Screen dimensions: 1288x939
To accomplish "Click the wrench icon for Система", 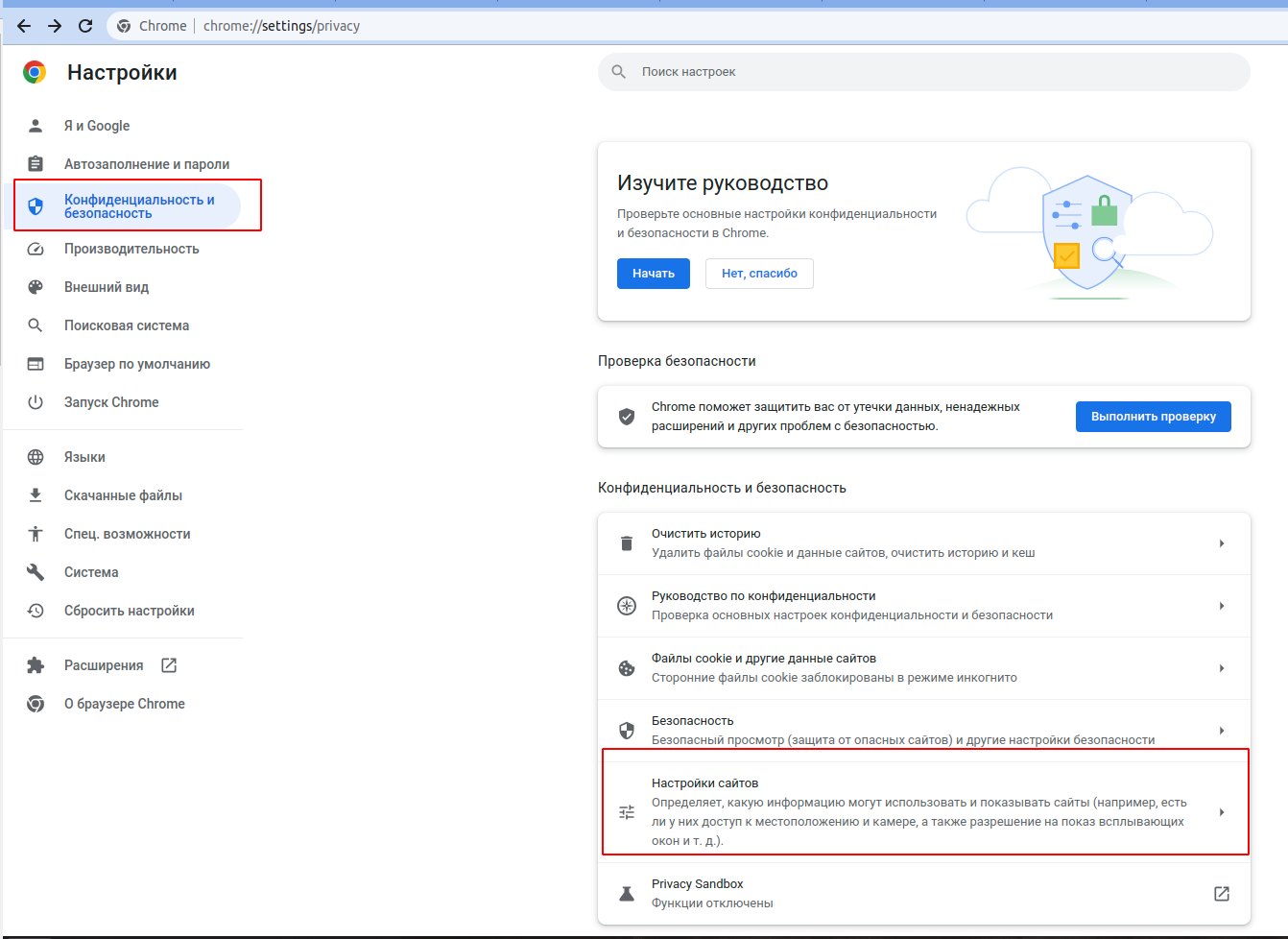I will tap(36, 572).
